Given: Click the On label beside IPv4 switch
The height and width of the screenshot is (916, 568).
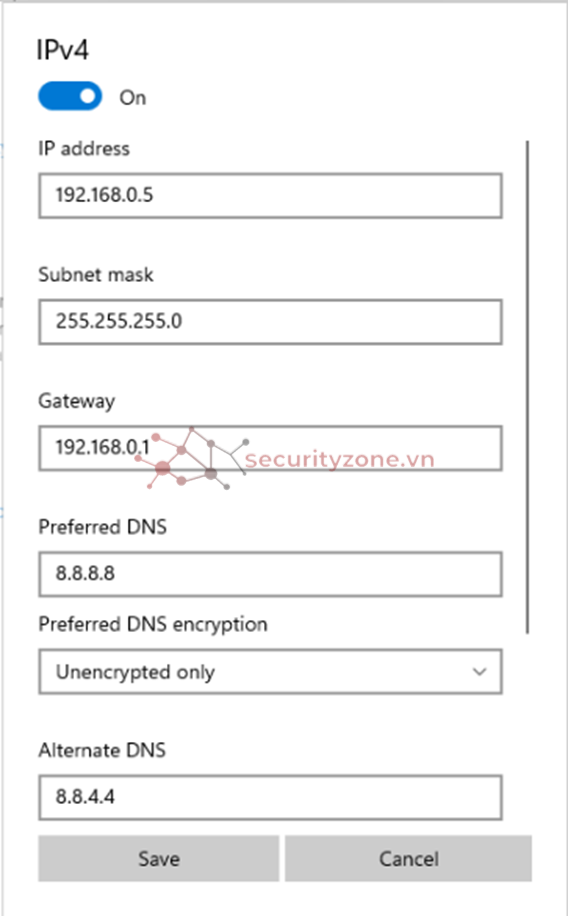Looking at the screenshot, I should point(133,98).
